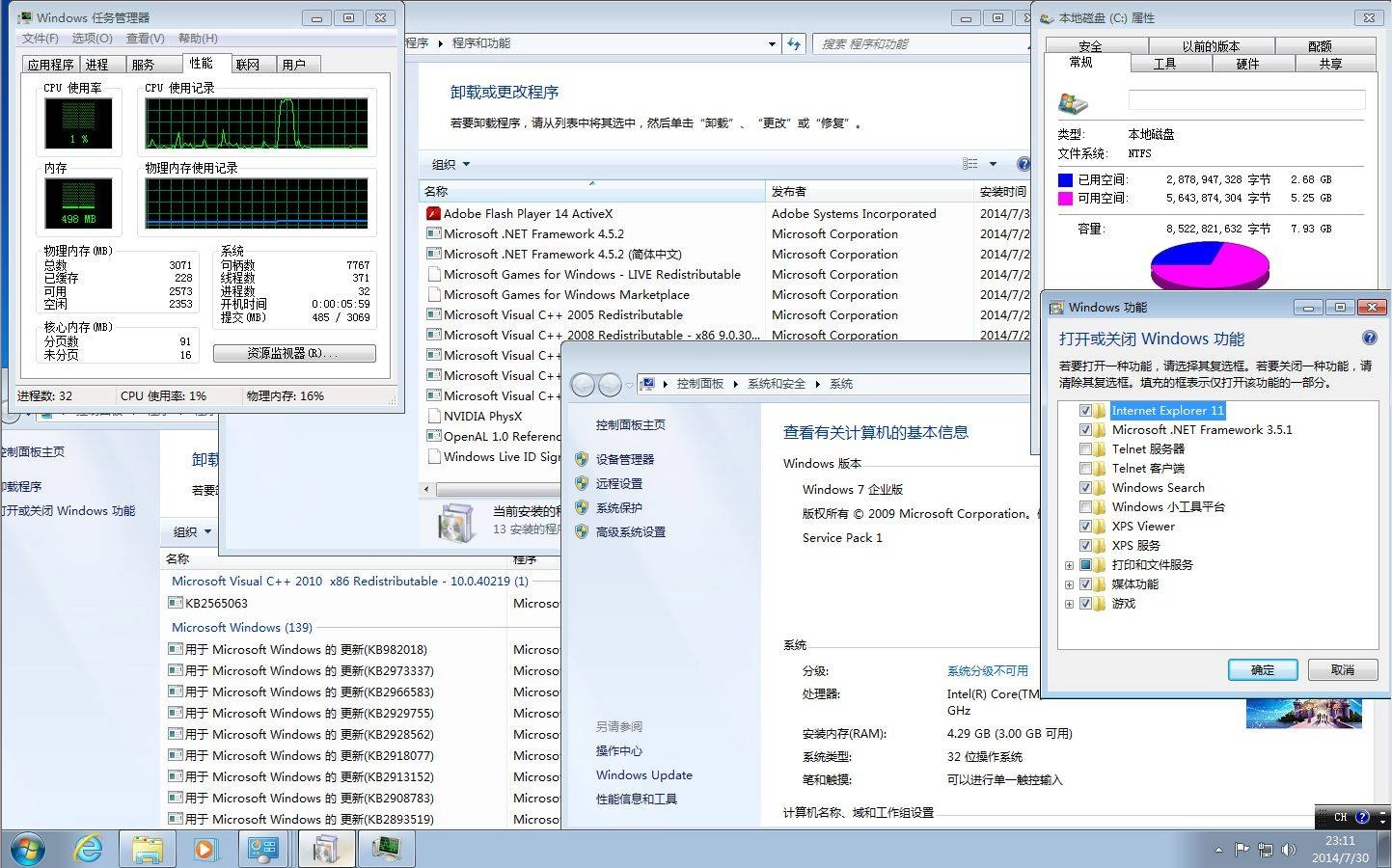The height and width of the screenshot is (868, 1392).
Task: Open Windows Media Player from taskbar
Action: 205,849
